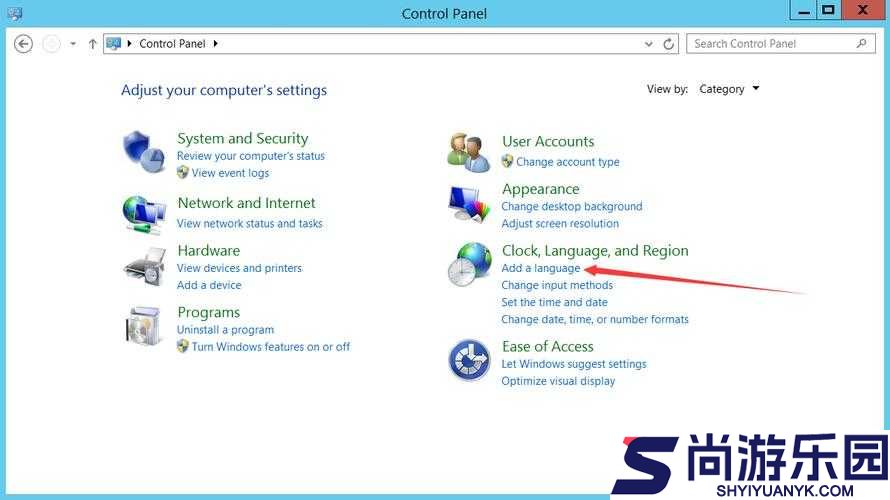Focus the Search Control Panel field
Viewport: 890px width, 500px height.
click(x=781, y=44)
